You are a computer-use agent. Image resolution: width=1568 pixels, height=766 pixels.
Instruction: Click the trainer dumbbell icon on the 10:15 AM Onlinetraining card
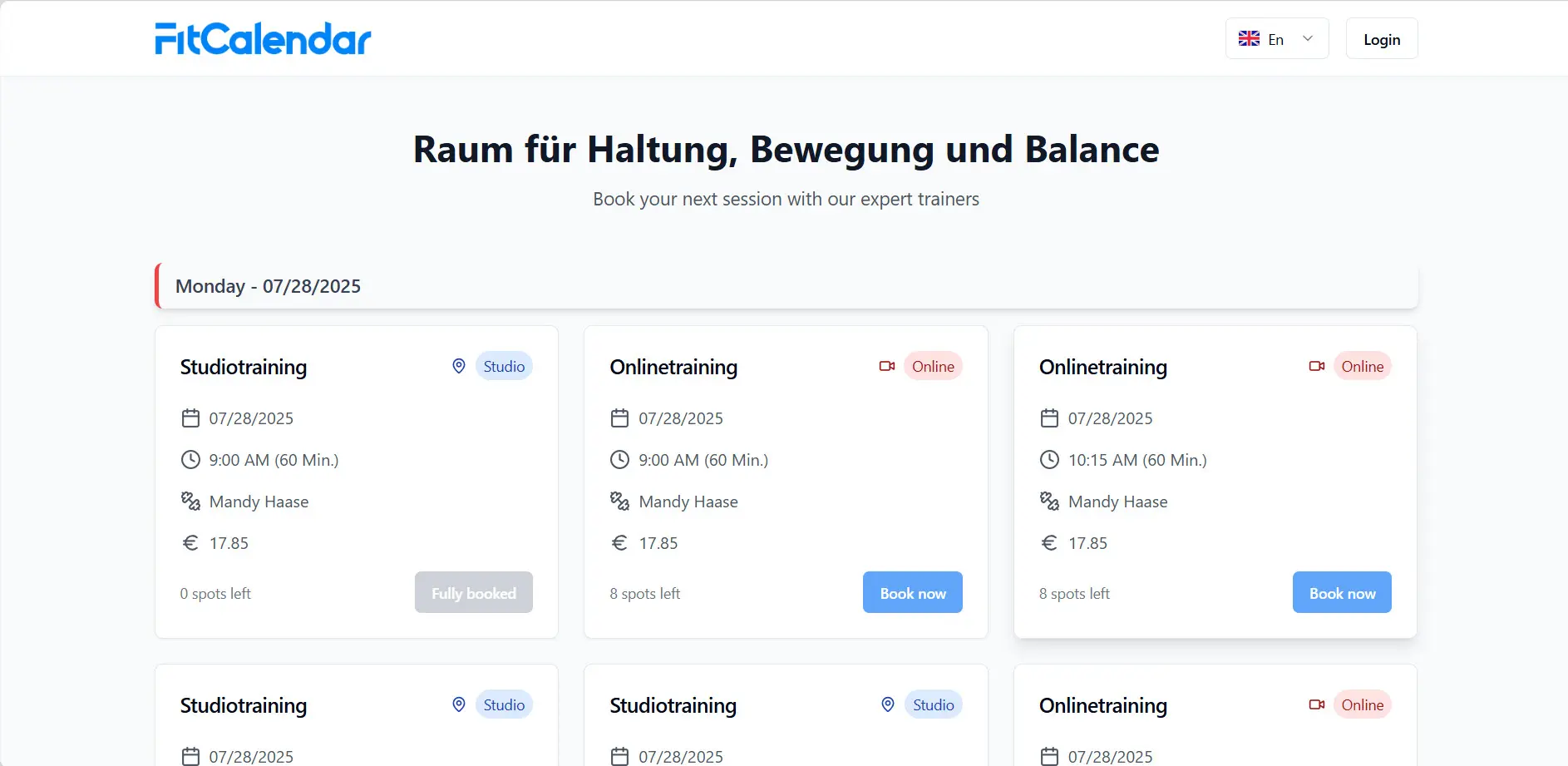1049,501
